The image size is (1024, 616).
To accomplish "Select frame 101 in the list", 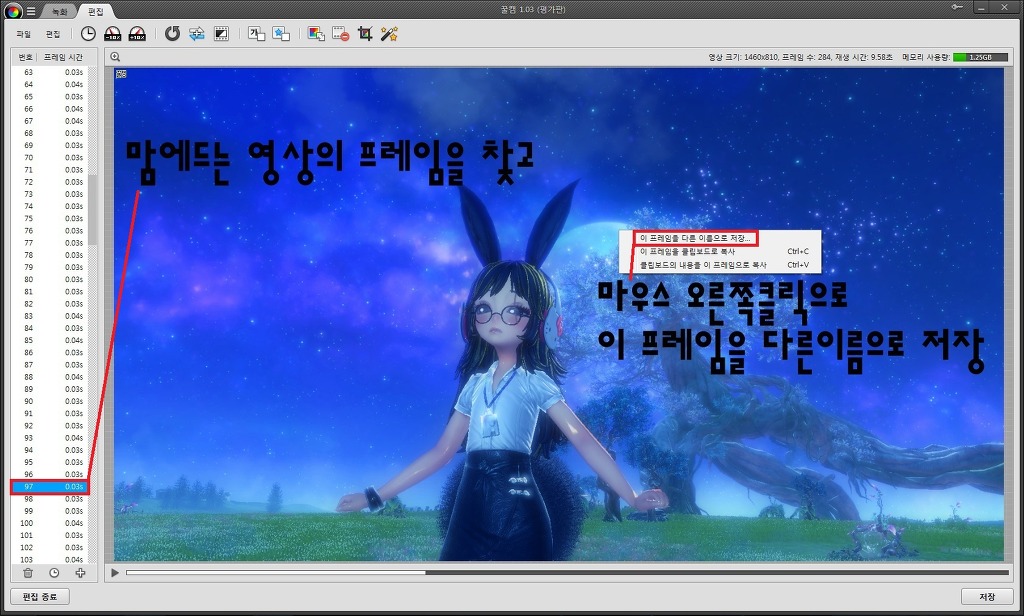I will pyautogui.click(x=50, y=536).
